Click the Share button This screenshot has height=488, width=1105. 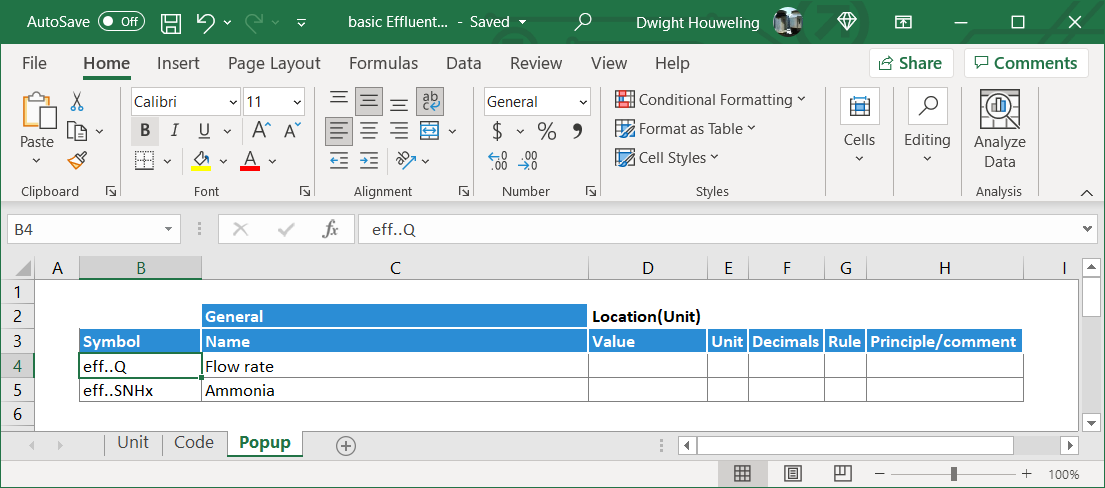pos(910,63)
